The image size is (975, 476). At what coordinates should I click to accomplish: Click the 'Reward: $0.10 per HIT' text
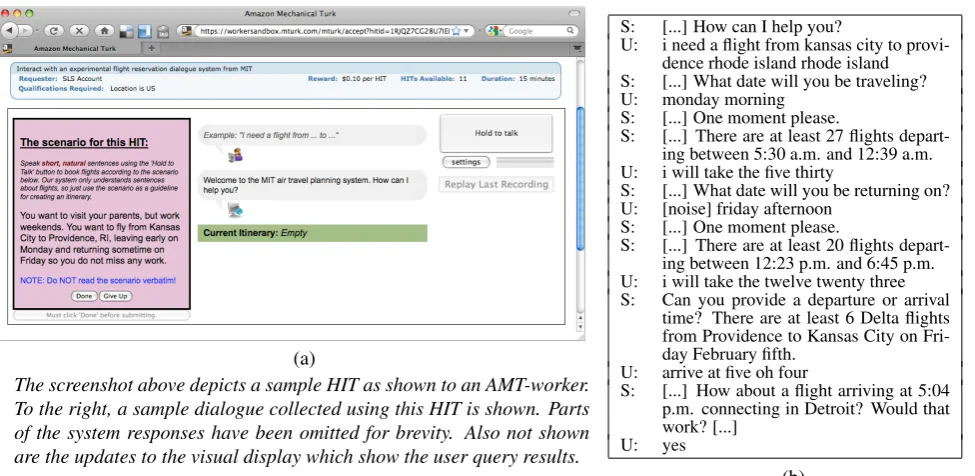(347, 79)
